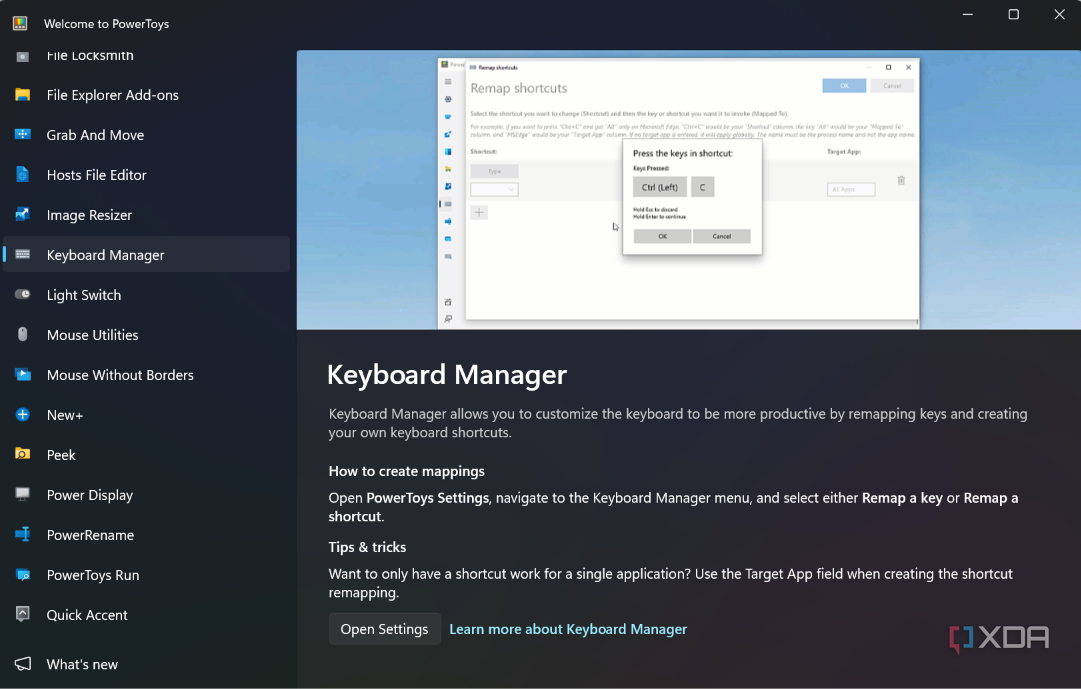Click the Mouse Utilities mouse icon
The width and height of the screenshot is (1081, 689).
[23, 334]
